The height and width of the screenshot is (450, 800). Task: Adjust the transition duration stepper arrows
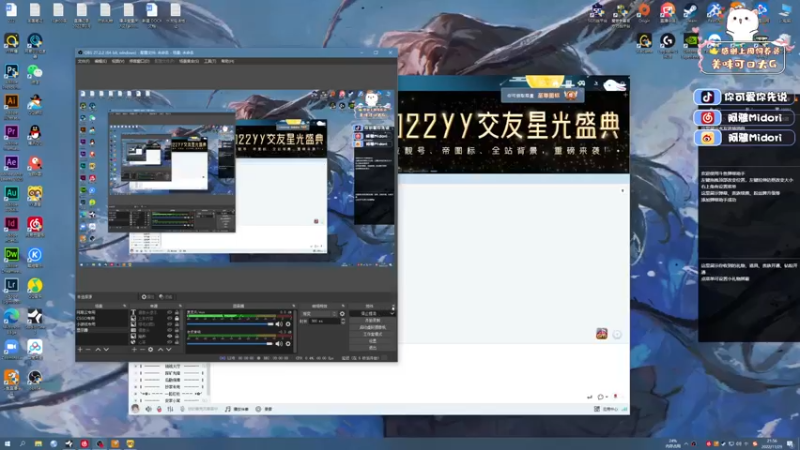click(x=343, y=321)
